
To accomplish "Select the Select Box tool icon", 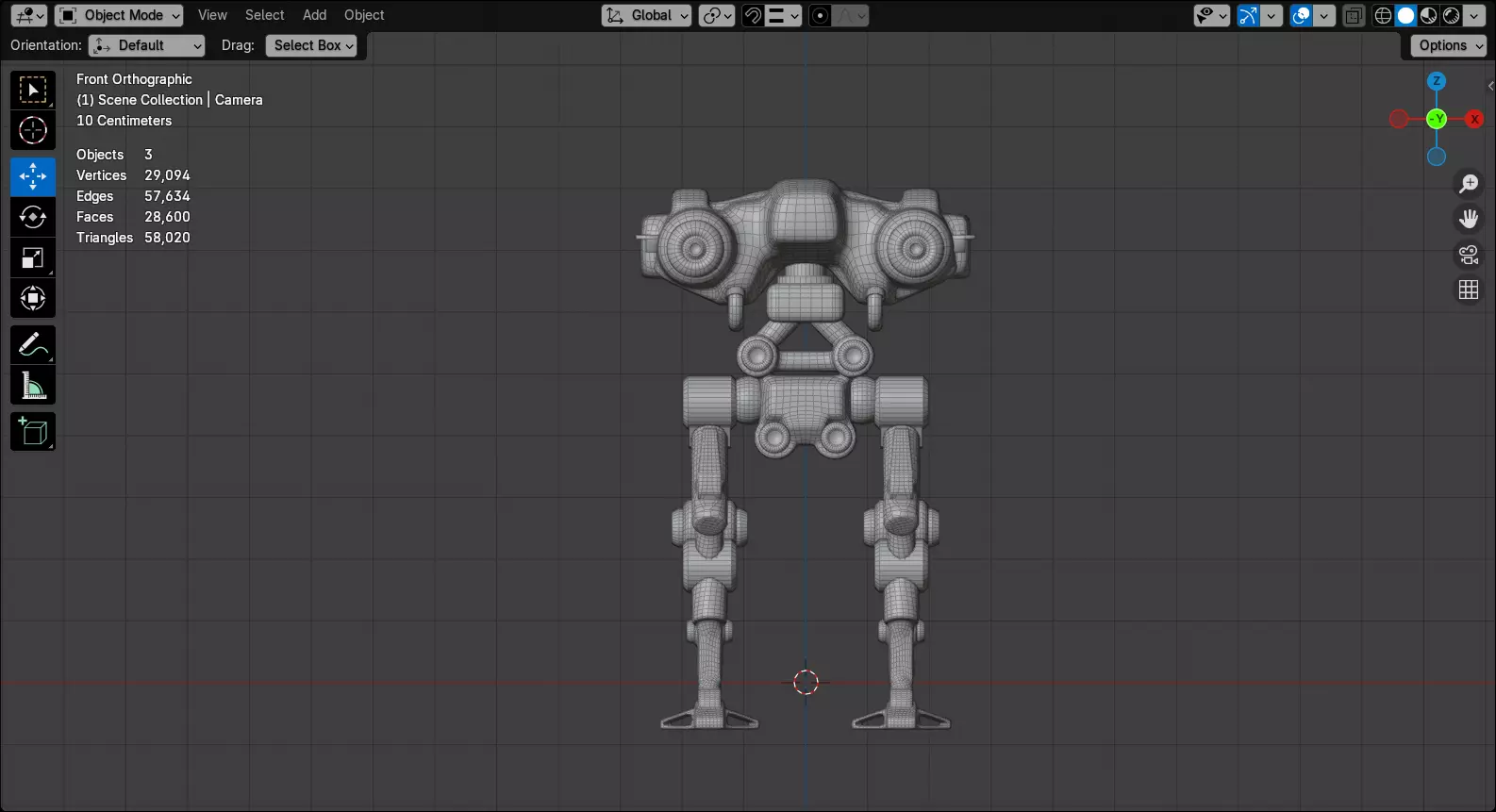I will [x=33, y=91].
